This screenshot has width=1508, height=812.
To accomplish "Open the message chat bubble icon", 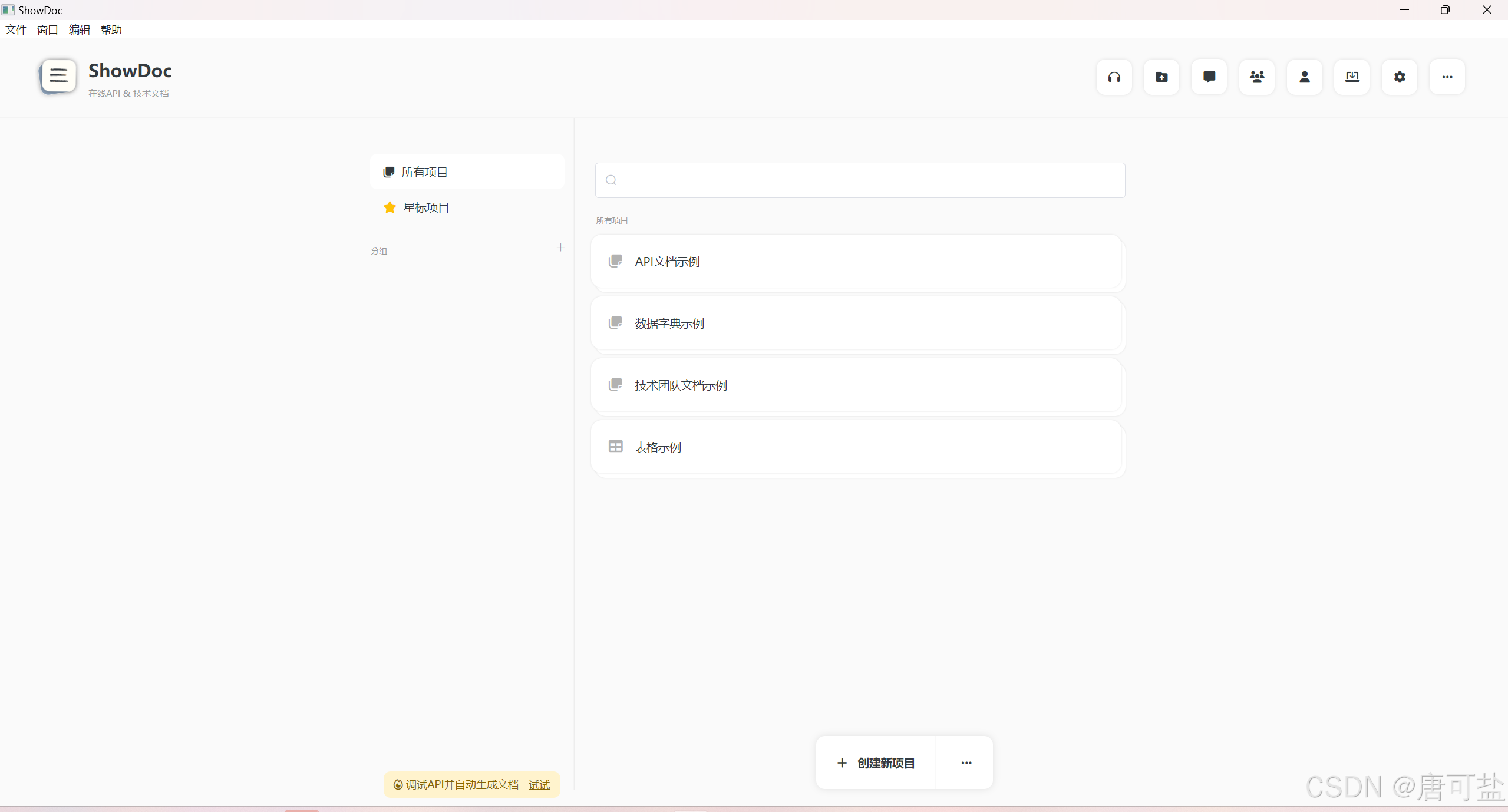I will 1209,77.
